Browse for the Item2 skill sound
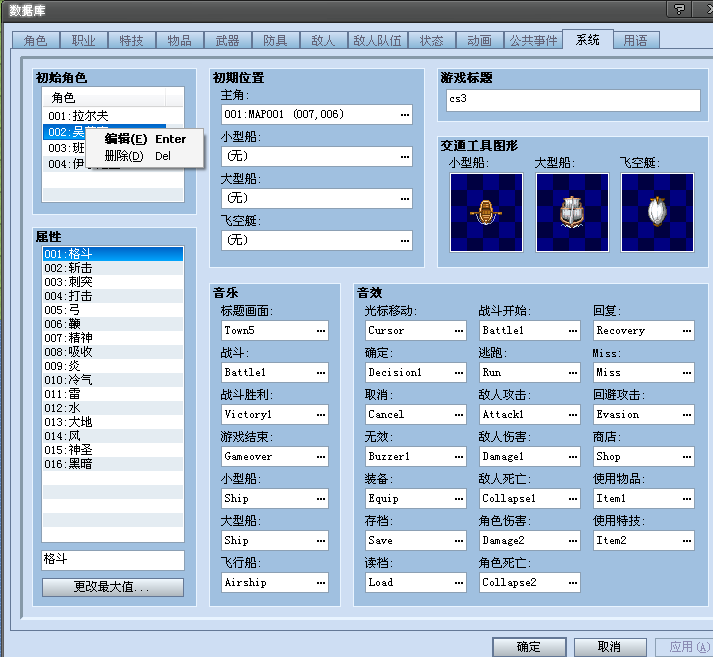This screenshot has width=713, height=657. [687, 540]
